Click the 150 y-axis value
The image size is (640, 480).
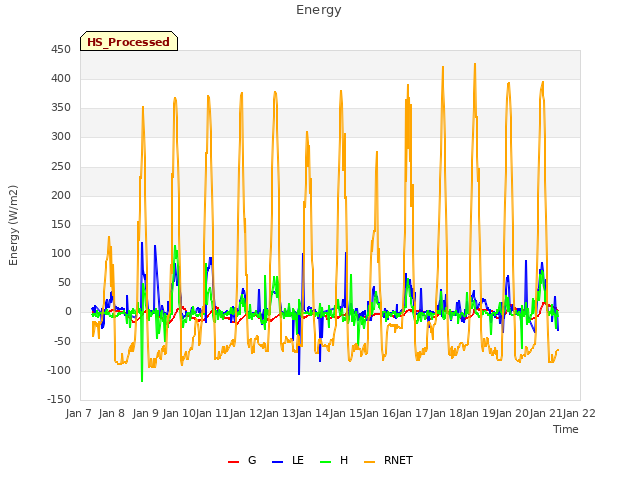tap(61, 224)
